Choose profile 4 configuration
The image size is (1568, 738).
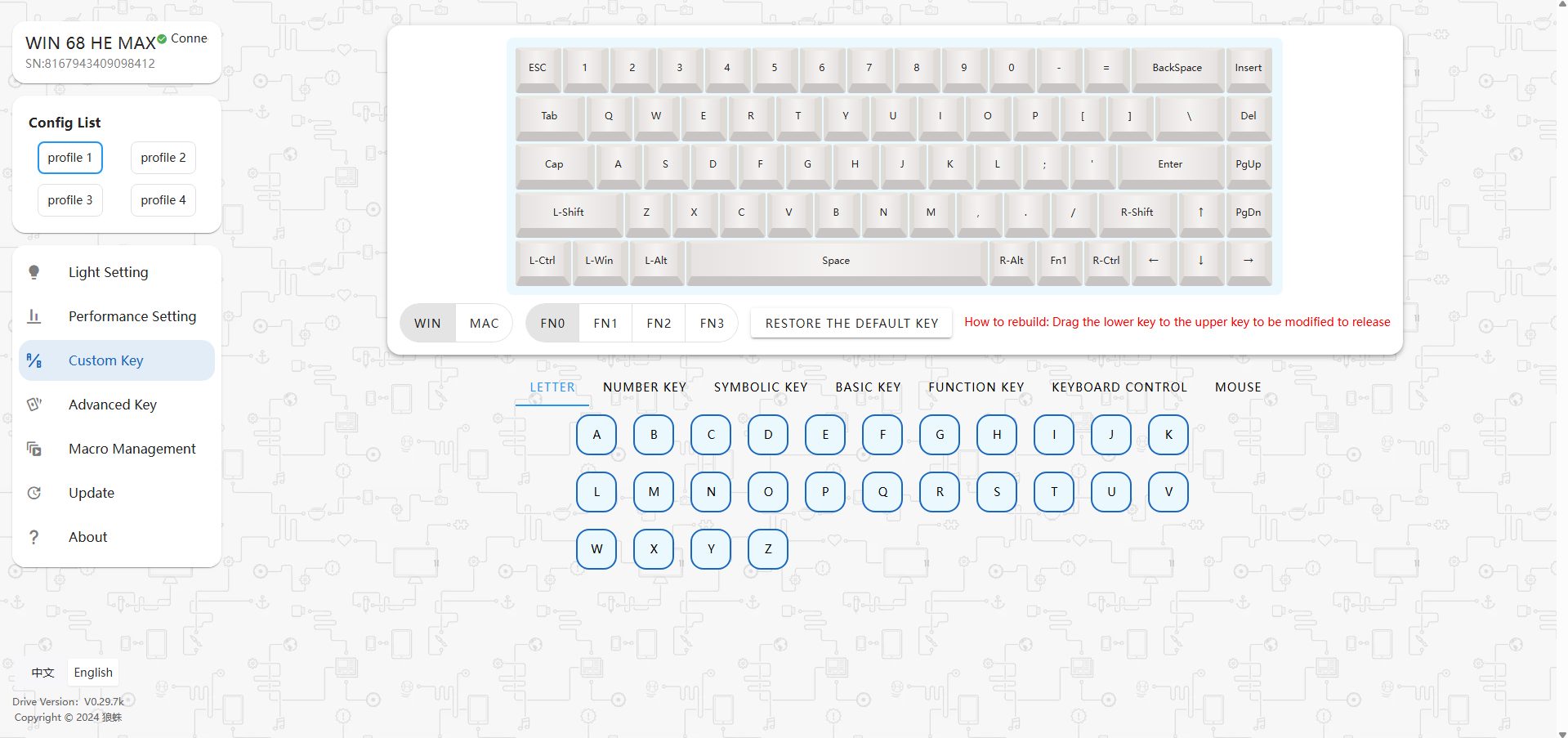pyautogui.click(x=163, y=200)
